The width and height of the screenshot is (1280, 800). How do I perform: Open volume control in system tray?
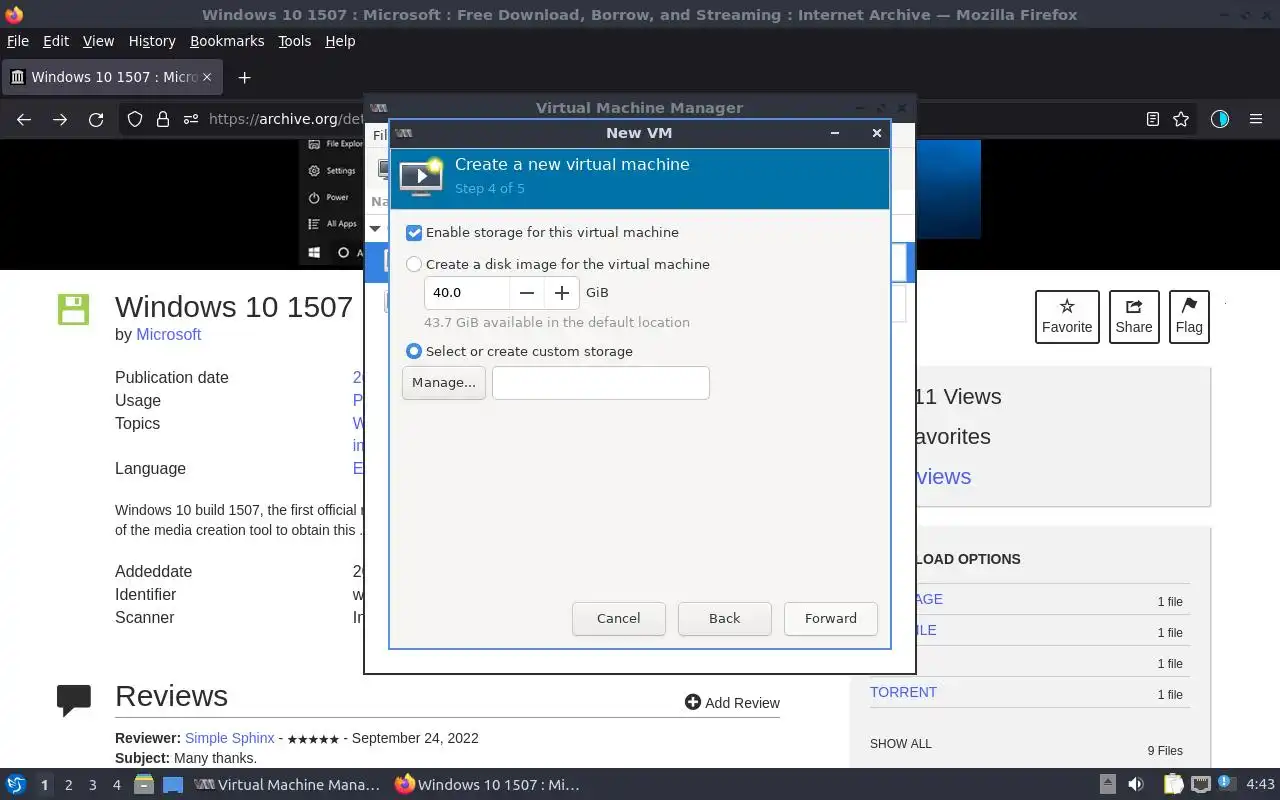pyautogui.click(x=1136, y=785)
